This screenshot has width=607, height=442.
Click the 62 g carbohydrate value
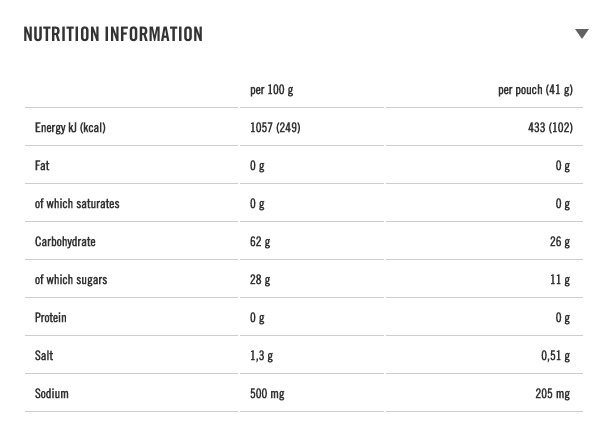point(260,242)
